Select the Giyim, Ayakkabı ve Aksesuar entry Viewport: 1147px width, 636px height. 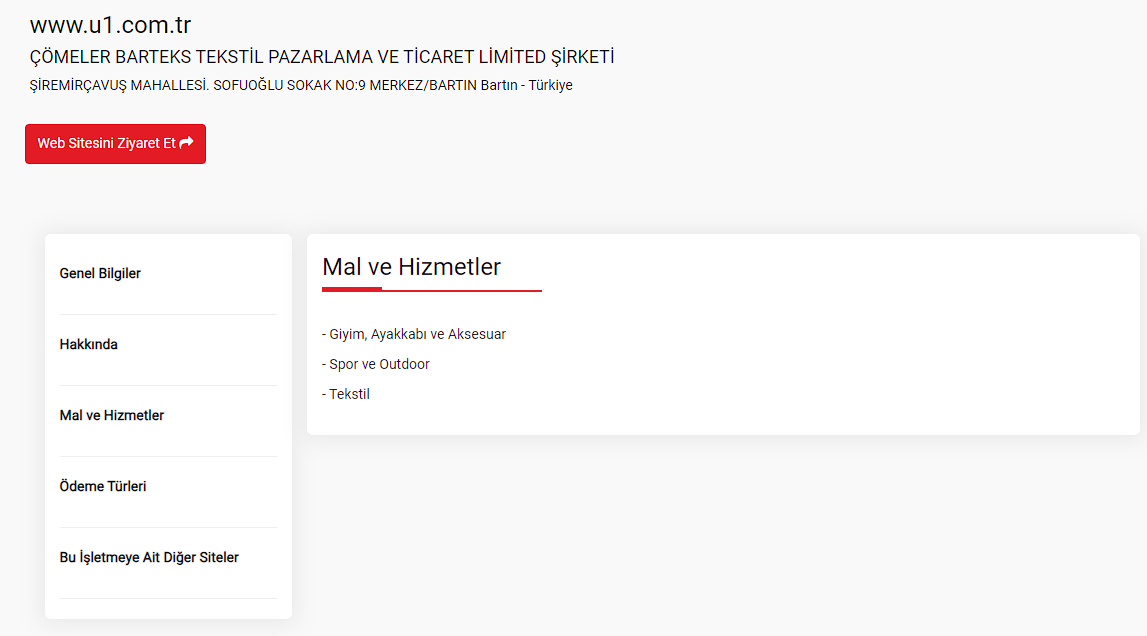414,334
